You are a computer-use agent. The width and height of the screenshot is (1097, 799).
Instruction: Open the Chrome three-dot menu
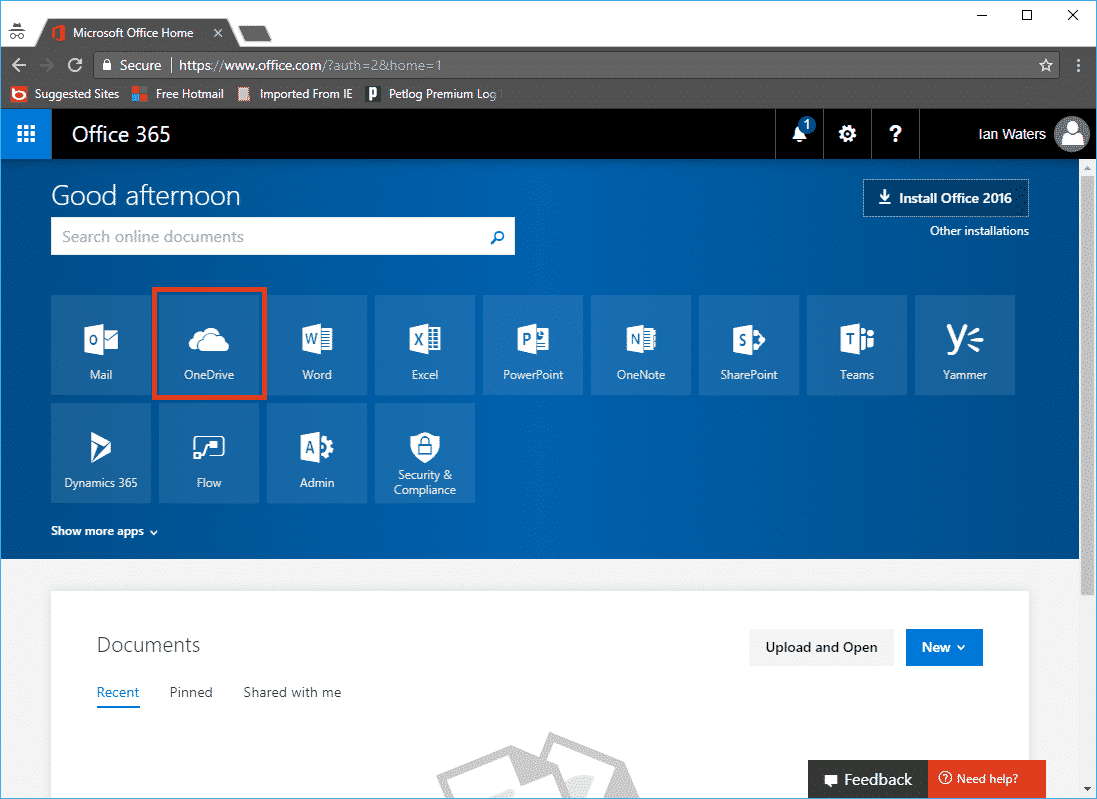tap(1079, 65)
